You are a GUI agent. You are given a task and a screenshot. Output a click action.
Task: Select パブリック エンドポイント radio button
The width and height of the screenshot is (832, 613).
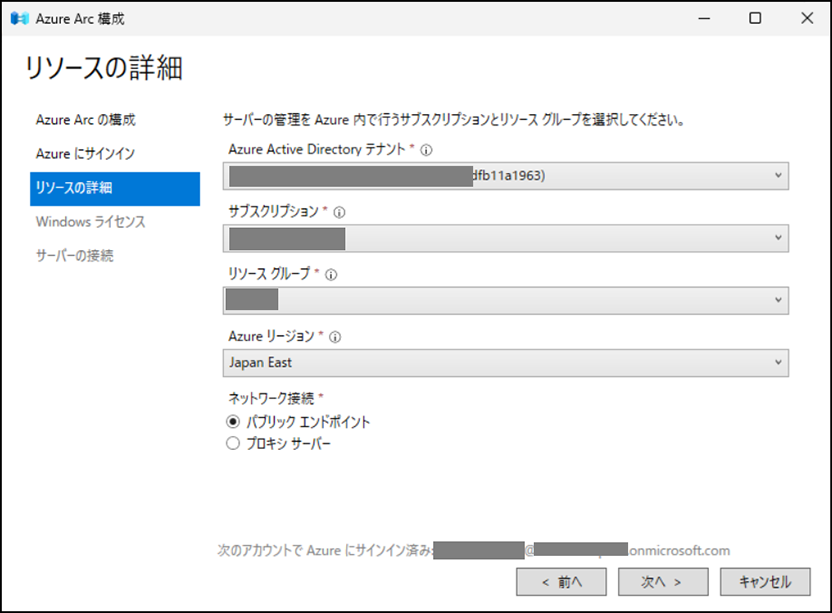233,422
